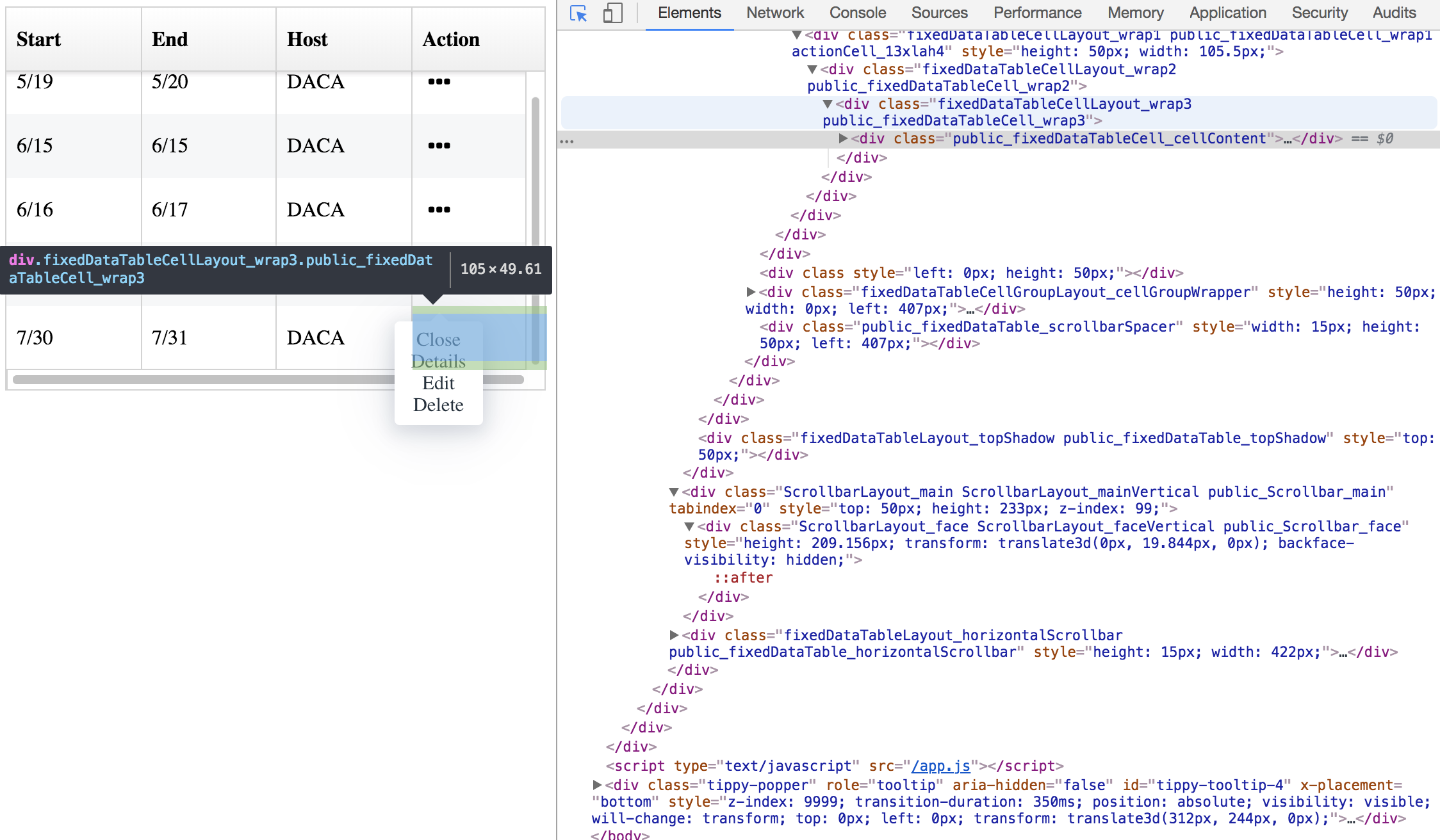
Task: Switch to the Network tab
Action: 774,13
